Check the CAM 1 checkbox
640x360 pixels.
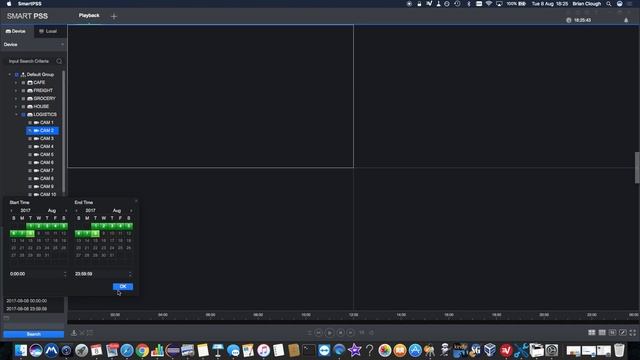tap(30, 122)
